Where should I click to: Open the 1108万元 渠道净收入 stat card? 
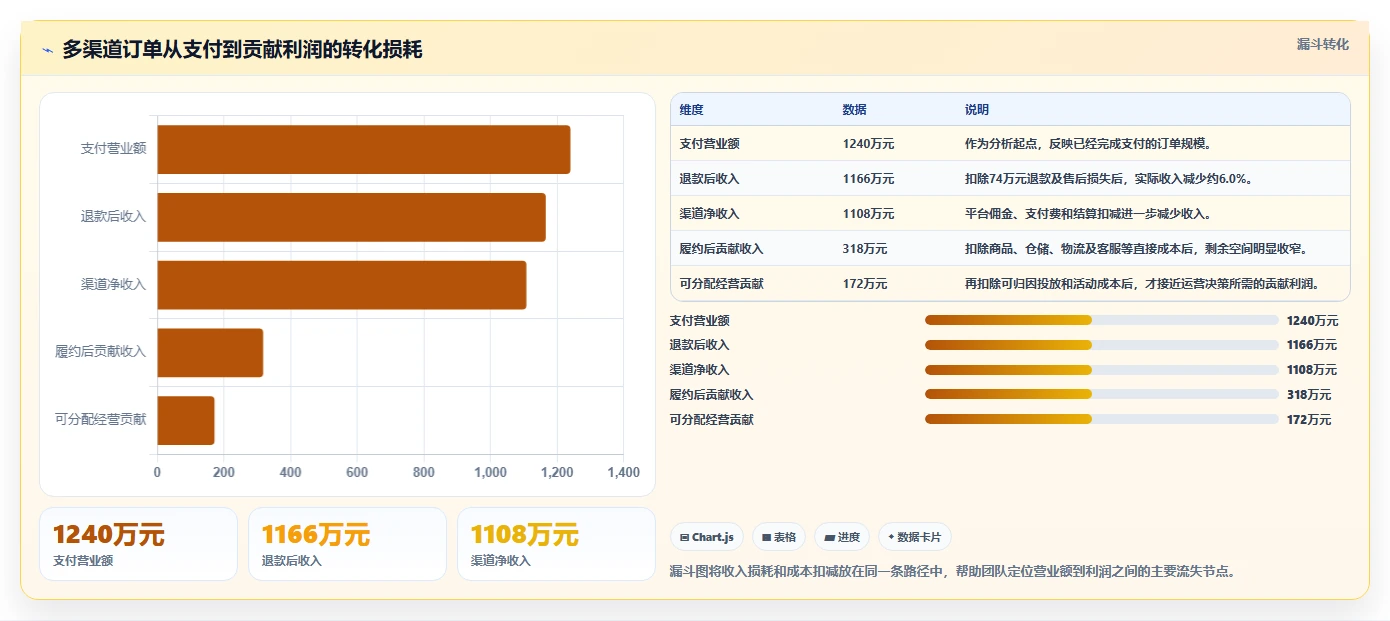(556, 544)
